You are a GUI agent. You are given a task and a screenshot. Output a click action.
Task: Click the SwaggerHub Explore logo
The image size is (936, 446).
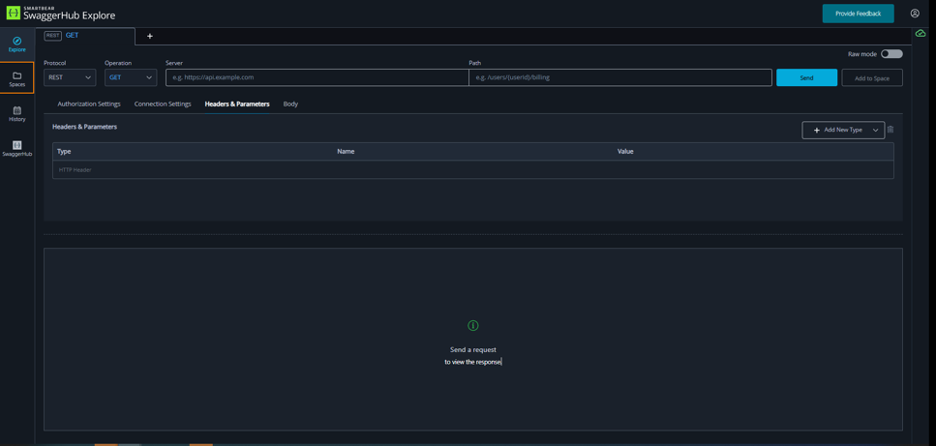click(x=60, y=13)
